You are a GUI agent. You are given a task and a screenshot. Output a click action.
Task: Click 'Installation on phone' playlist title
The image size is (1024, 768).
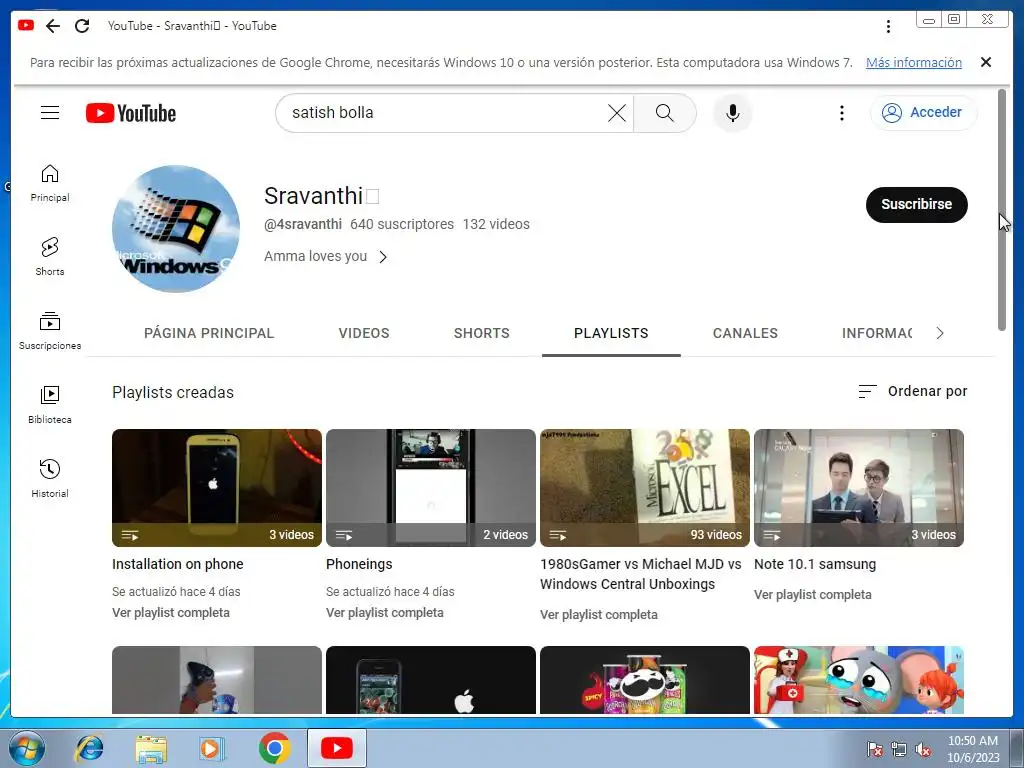click(178, 564)
